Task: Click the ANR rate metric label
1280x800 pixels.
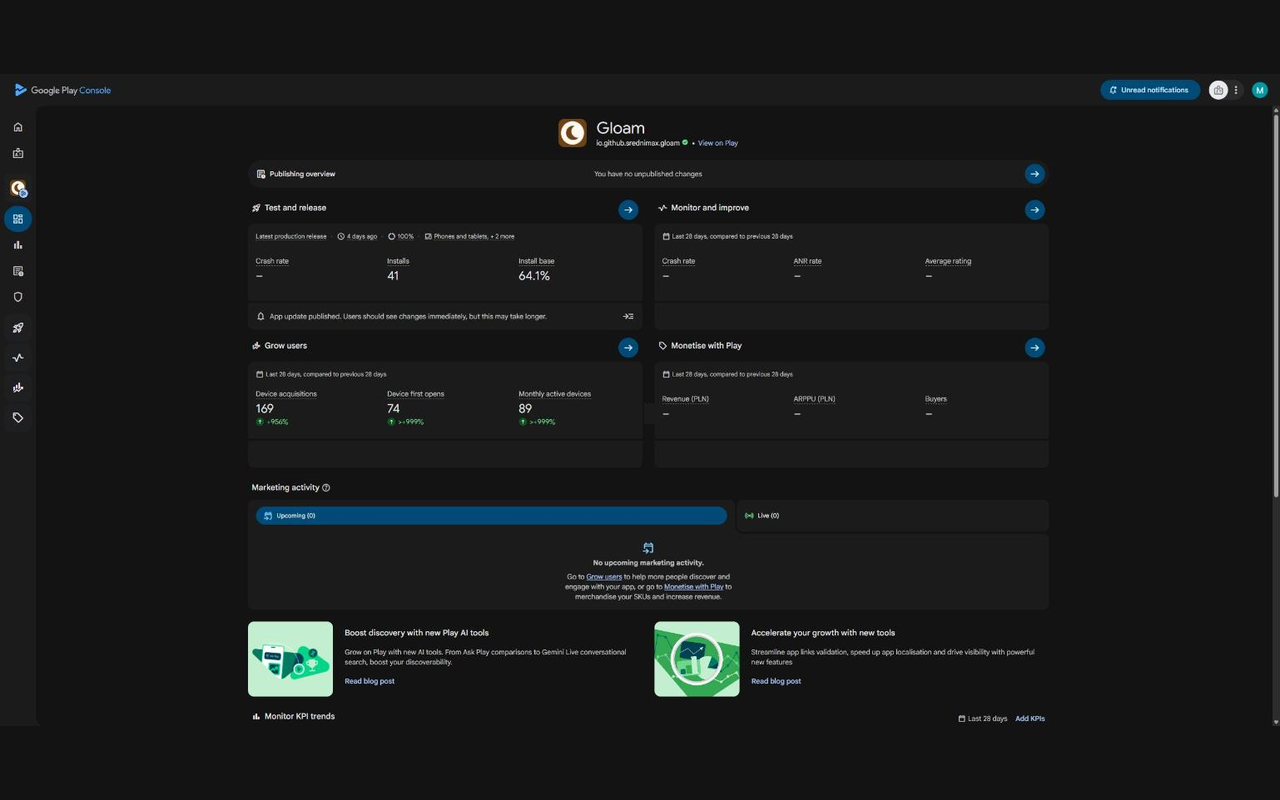Action: click(807, 261)
